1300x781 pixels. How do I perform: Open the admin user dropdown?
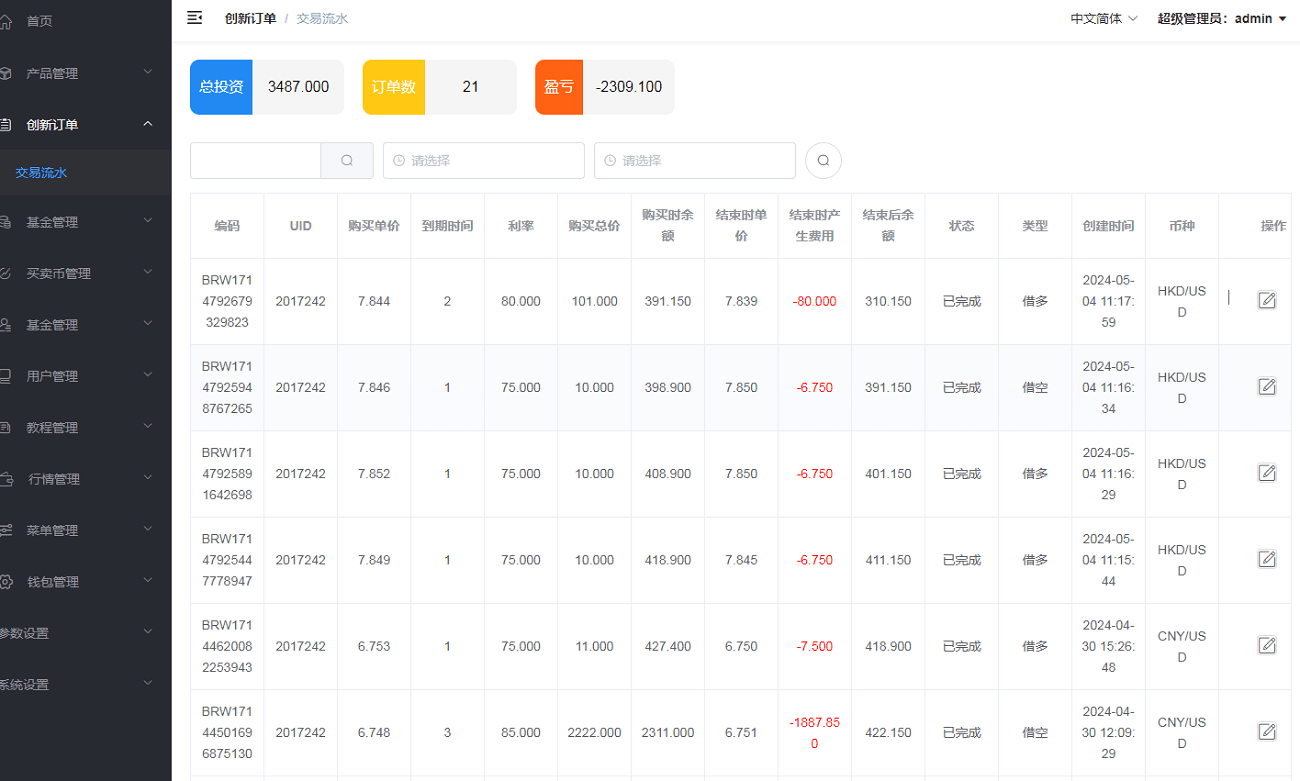(1221, 18)
